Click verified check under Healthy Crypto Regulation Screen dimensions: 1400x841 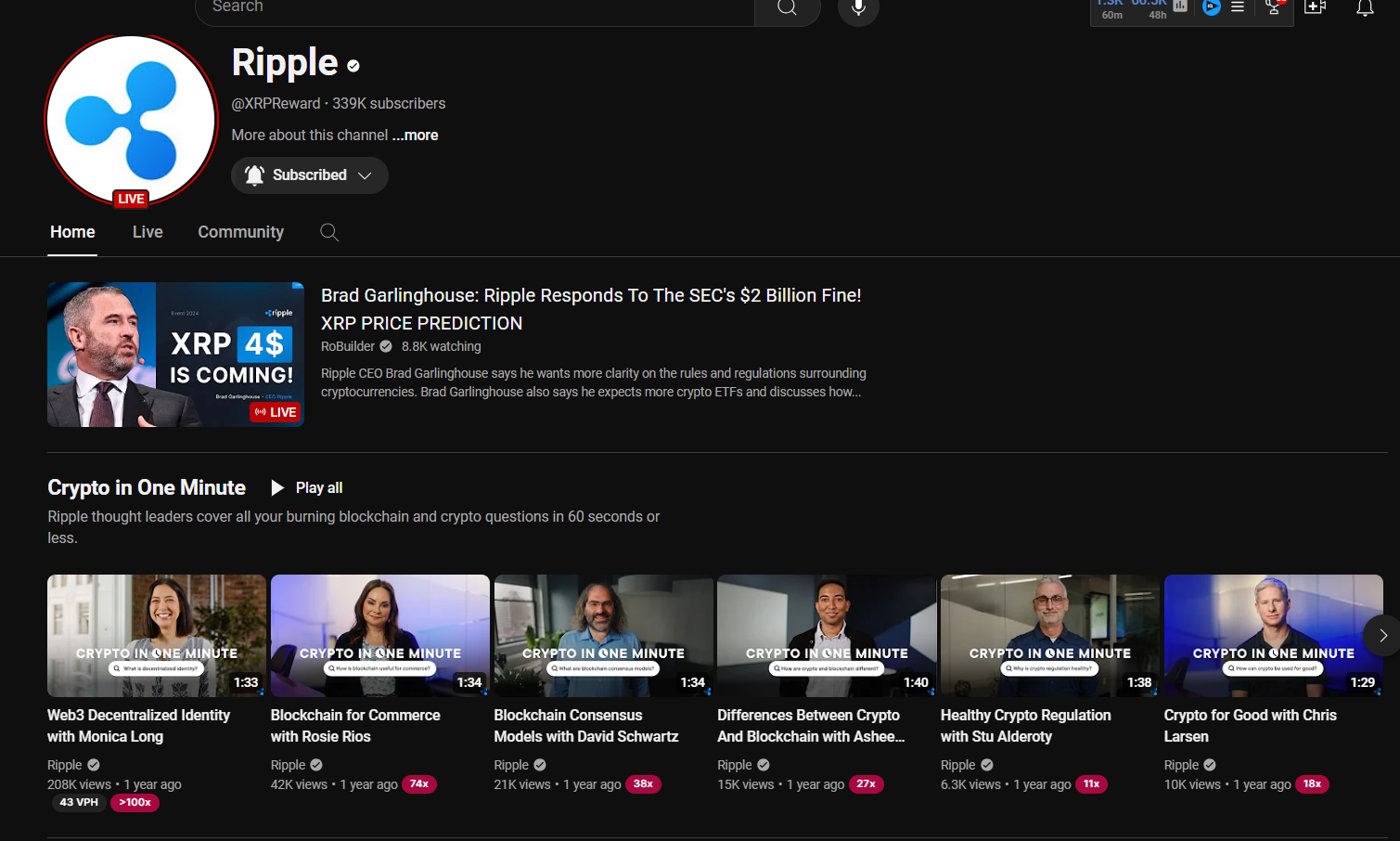[x=987, y=765]
